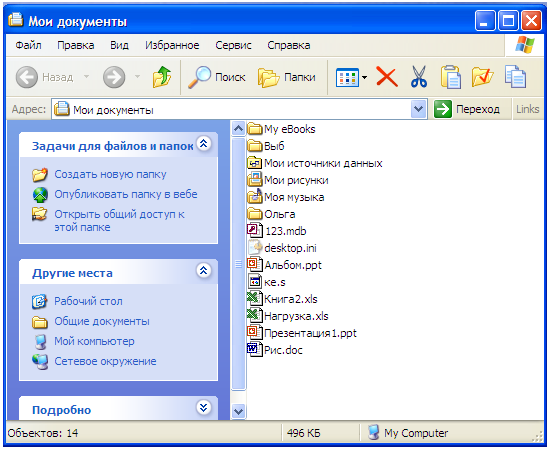Open the Избранное menu
This screenshot has width=547, height=449.
(172, 45)
